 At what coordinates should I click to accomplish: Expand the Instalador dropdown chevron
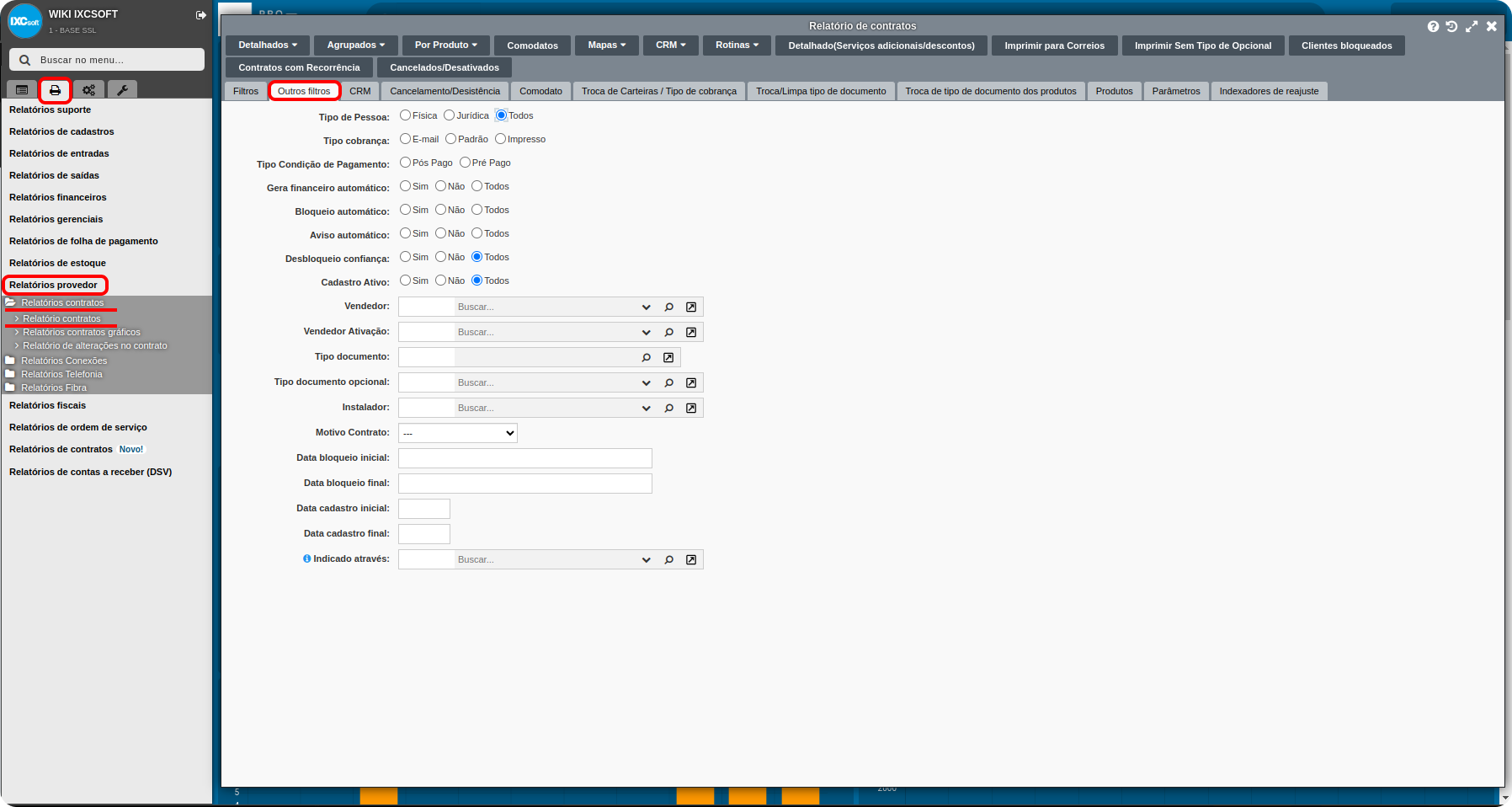click(x=646, y=409)
